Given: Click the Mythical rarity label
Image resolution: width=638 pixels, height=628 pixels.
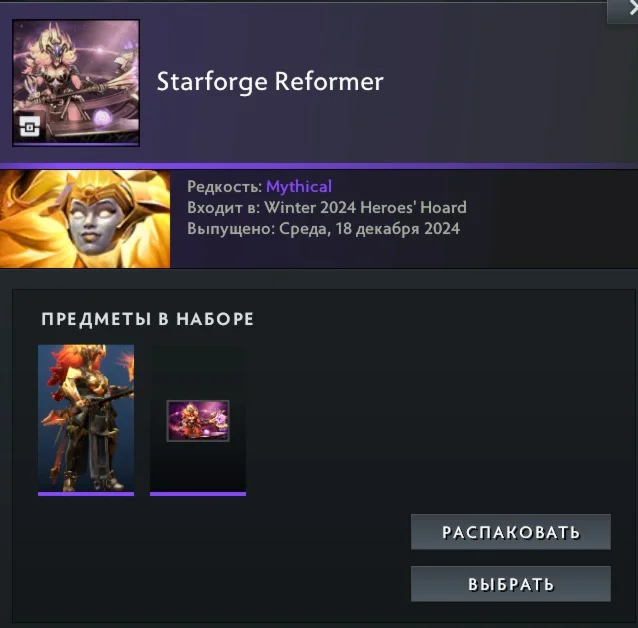Looking at the screenshot, I should tap(299, 186).
